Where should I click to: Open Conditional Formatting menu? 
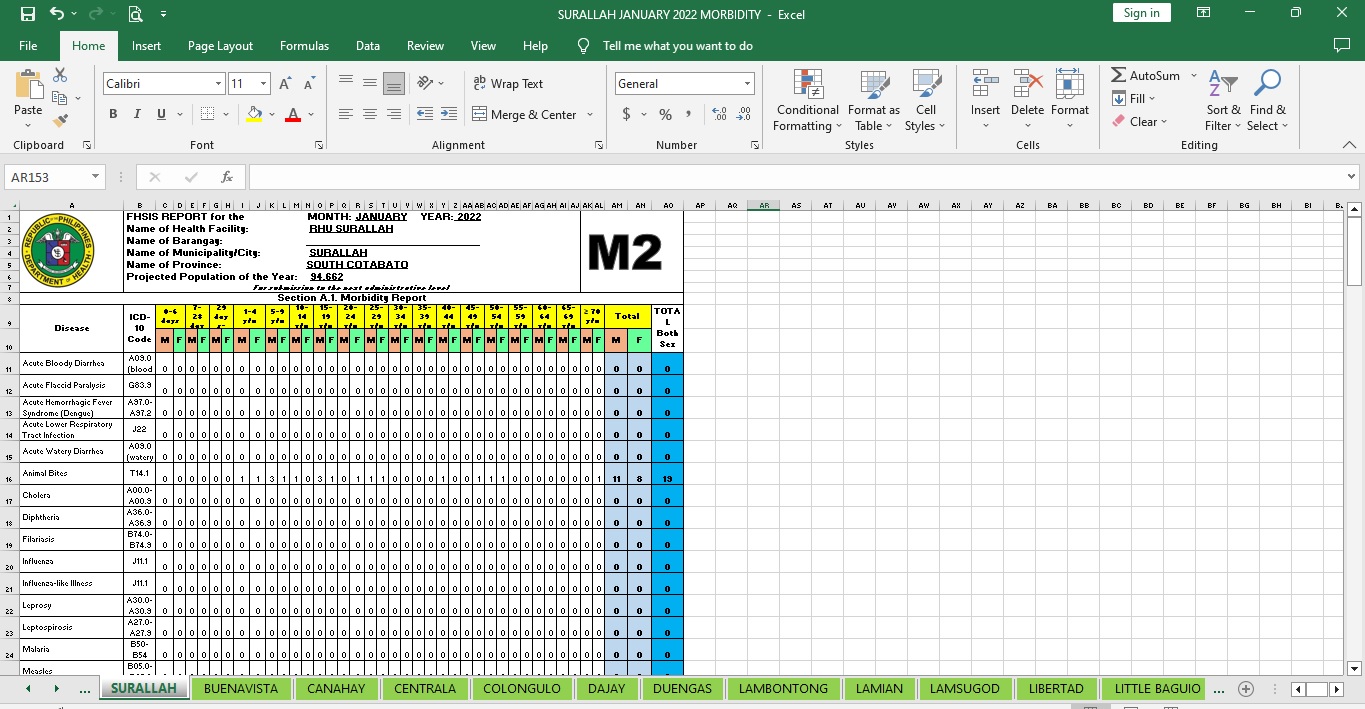808,100
